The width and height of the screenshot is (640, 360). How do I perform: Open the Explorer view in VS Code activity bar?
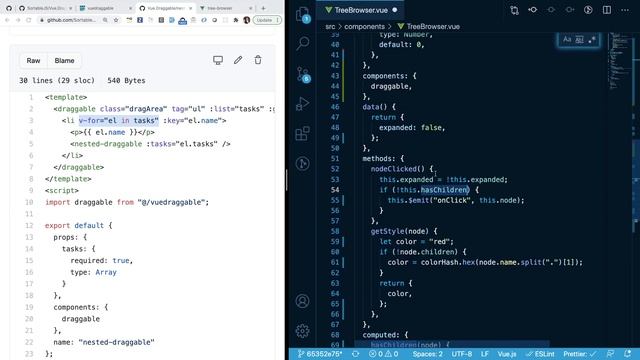(x=302, y=14)
